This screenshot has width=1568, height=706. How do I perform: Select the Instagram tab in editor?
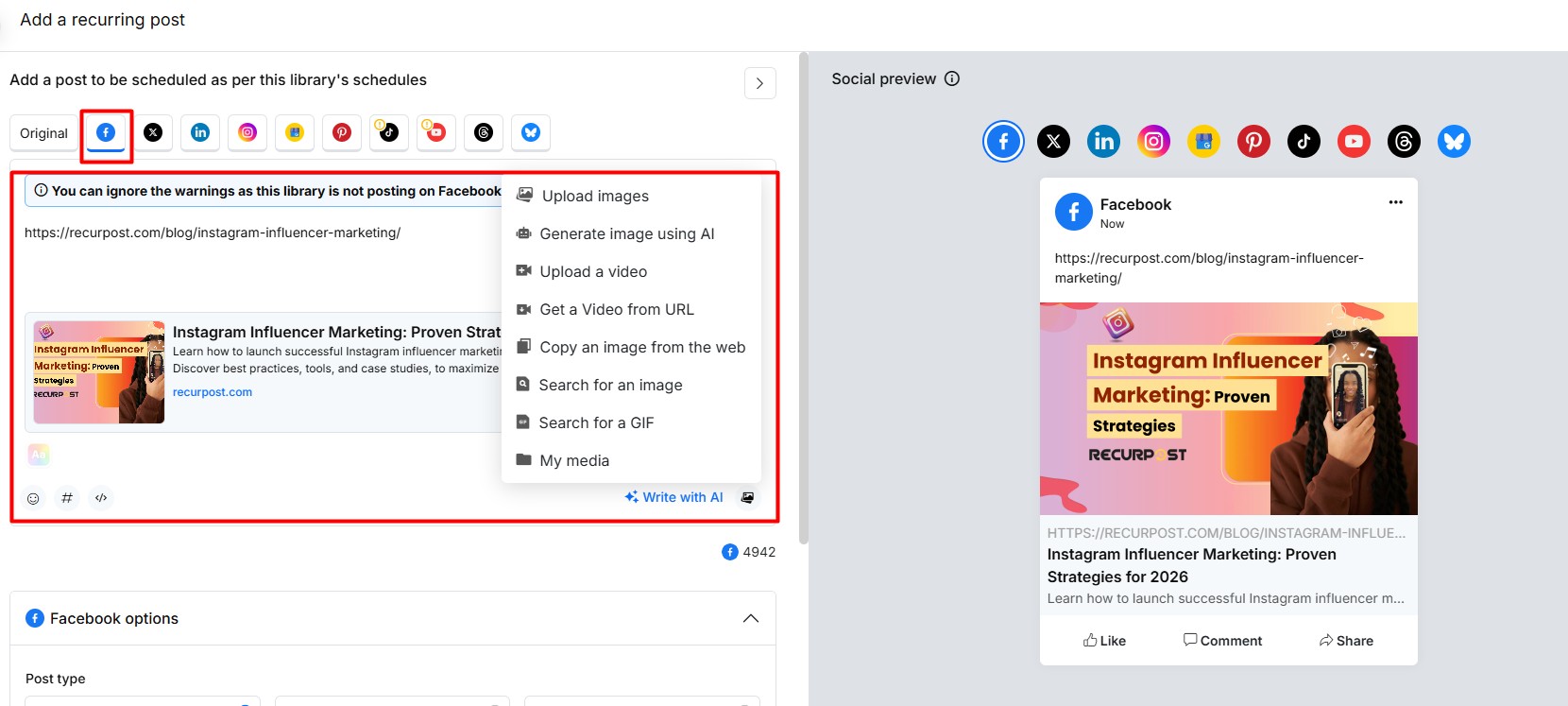coord(247,133)
